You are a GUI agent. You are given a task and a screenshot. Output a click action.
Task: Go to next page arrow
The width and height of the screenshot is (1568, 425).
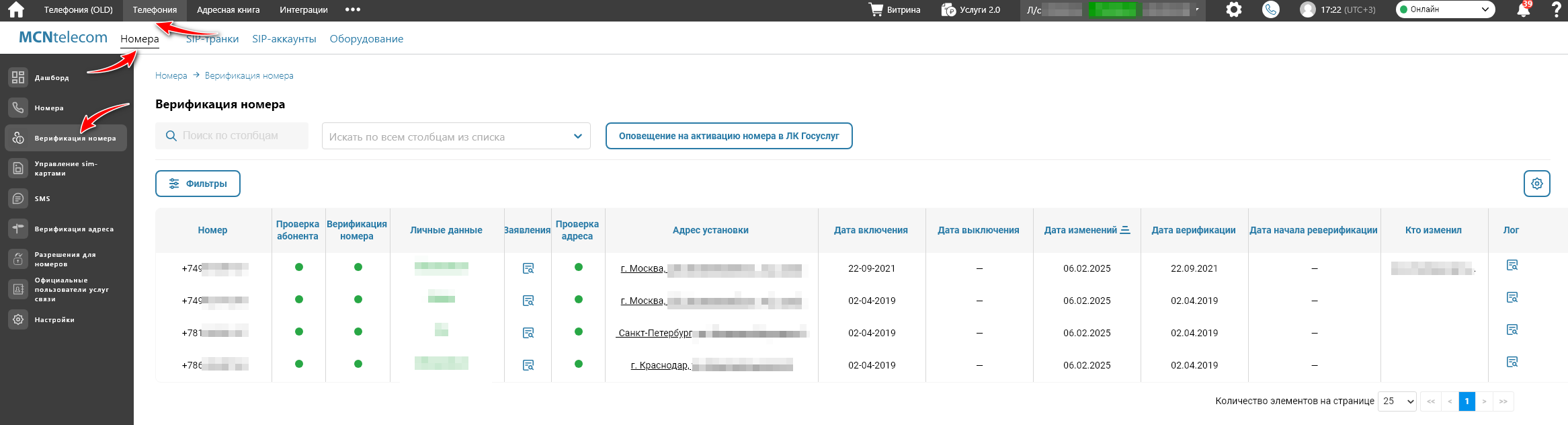pos(1484,401)
